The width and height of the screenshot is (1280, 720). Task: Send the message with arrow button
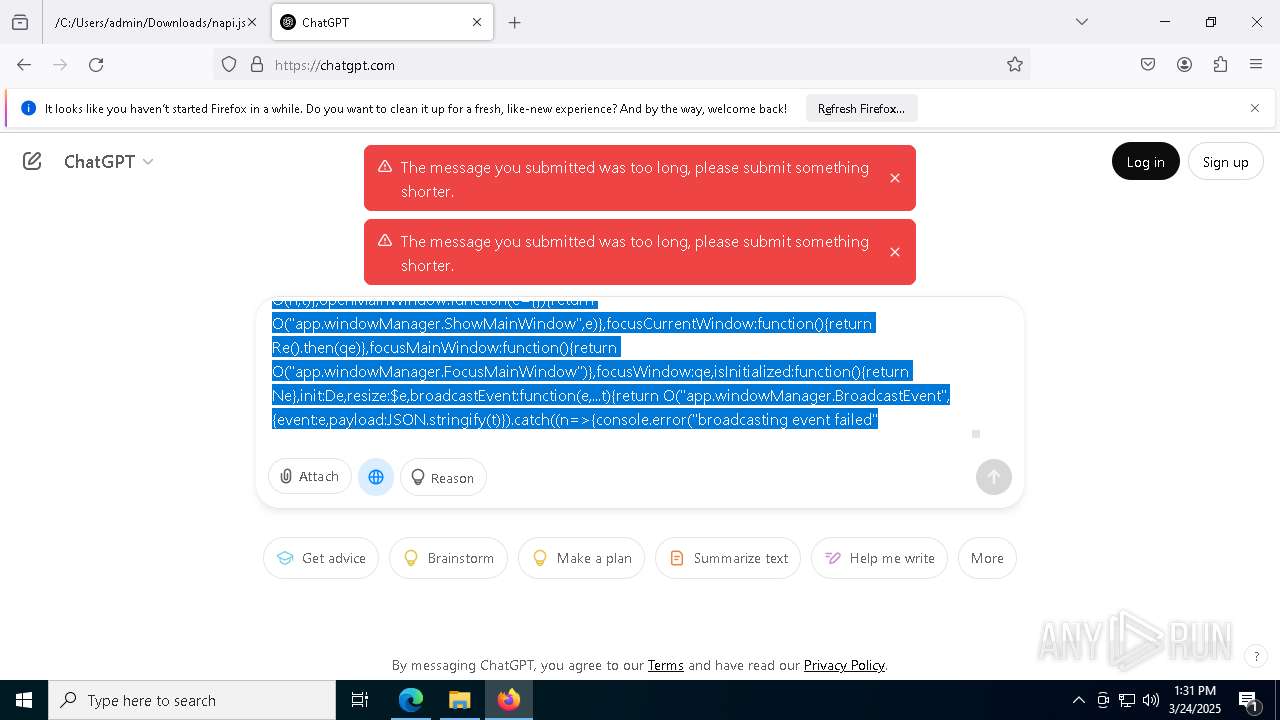994,477
